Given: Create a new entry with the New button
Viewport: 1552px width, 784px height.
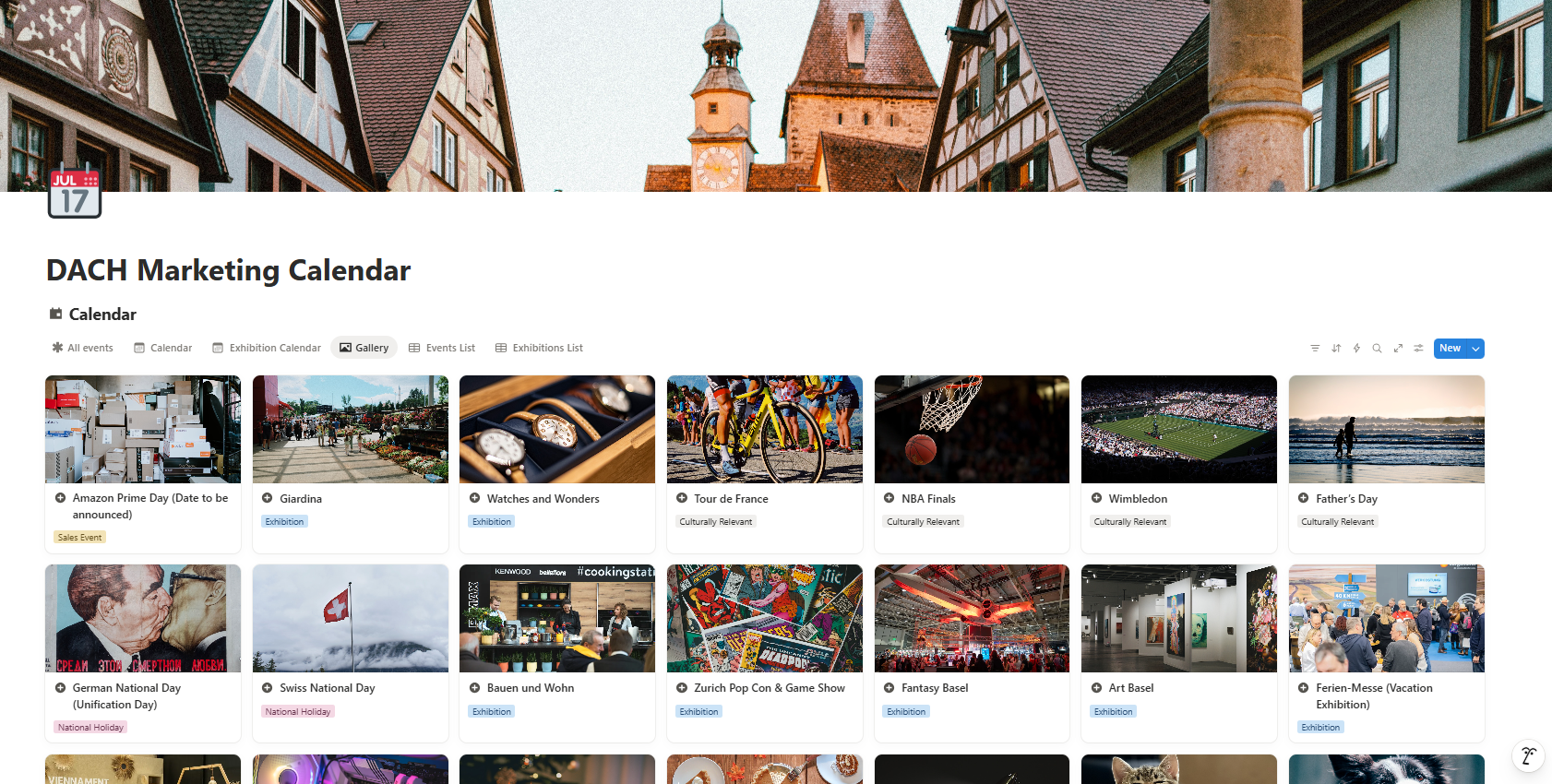Looking at the screenshot, I should pos(1450,349).
